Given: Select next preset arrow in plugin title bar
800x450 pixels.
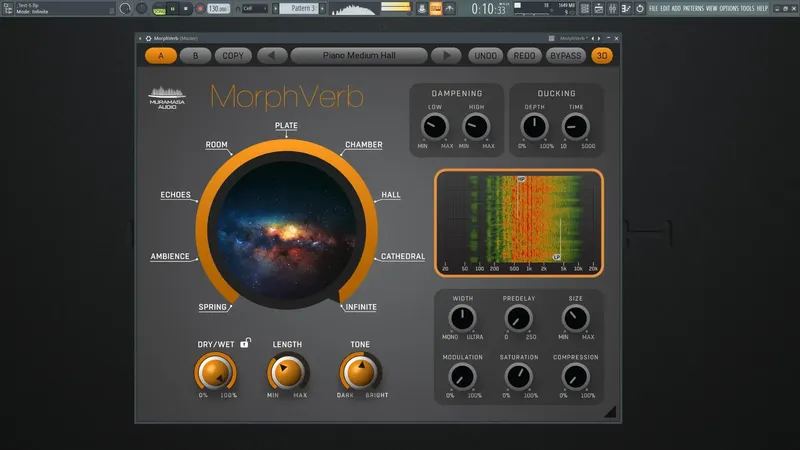Looking at the screenshot, I should pyautogui.click(x=599, y=38).
